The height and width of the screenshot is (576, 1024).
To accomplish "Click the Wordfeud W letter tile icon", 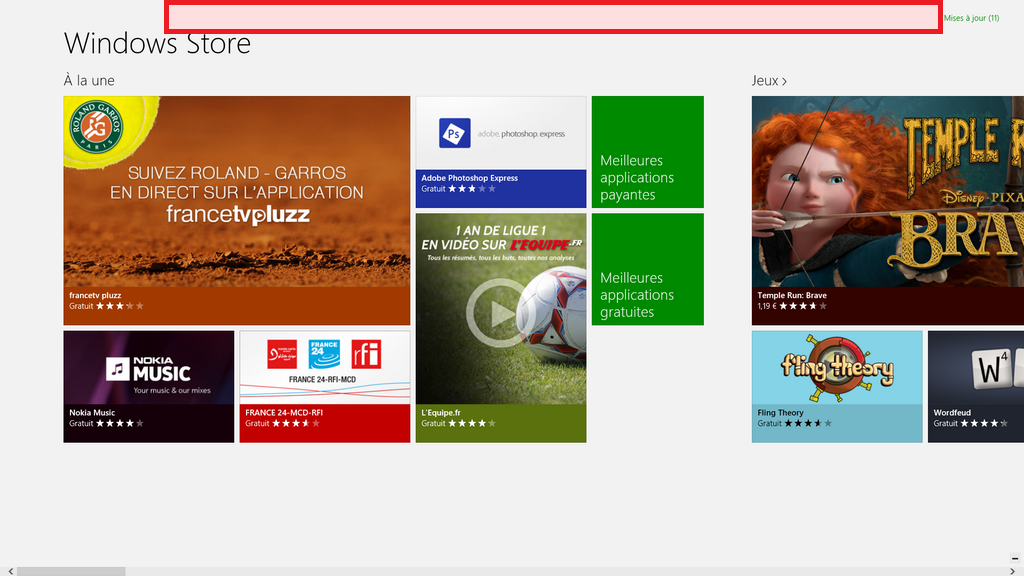I will [990, 368].
